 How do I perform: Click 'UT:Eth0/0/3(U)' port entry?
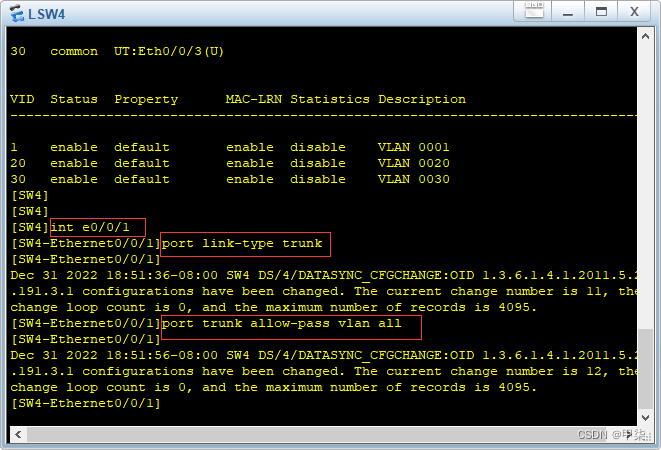pos(169,51)
